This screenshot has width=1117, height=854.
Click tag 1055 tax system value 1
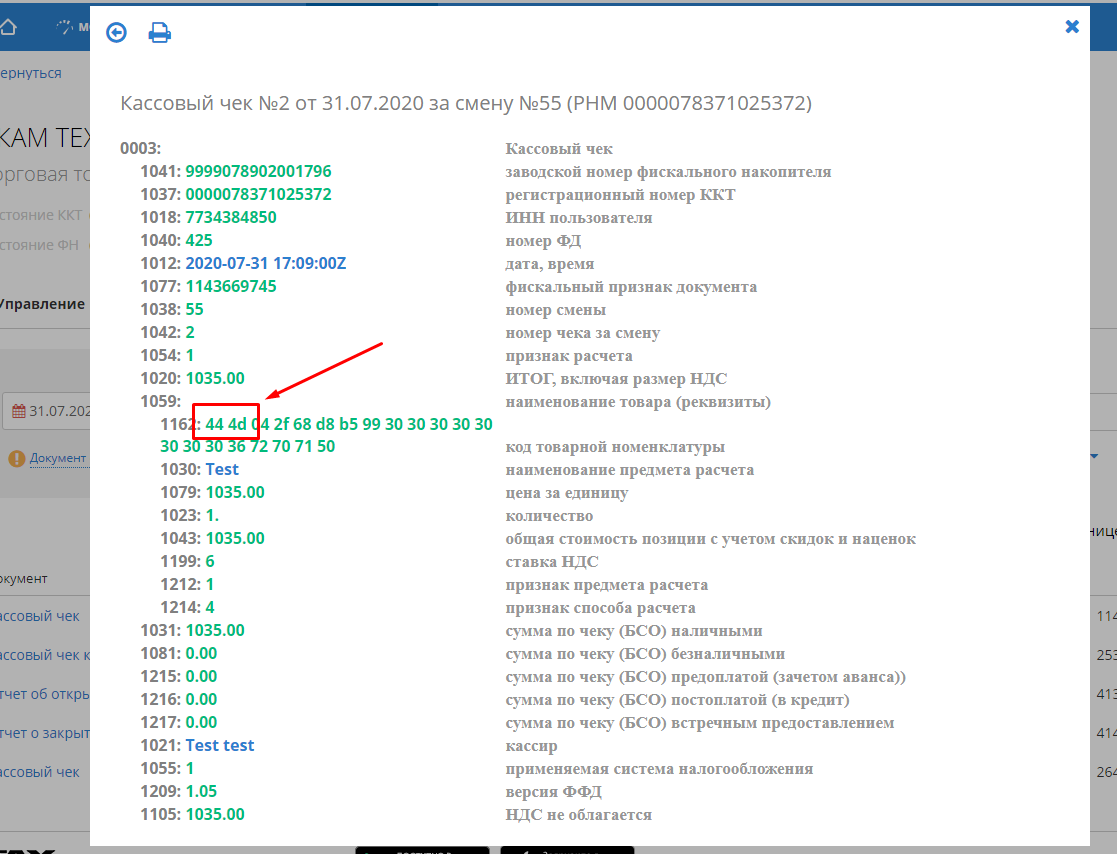point(189,768)
